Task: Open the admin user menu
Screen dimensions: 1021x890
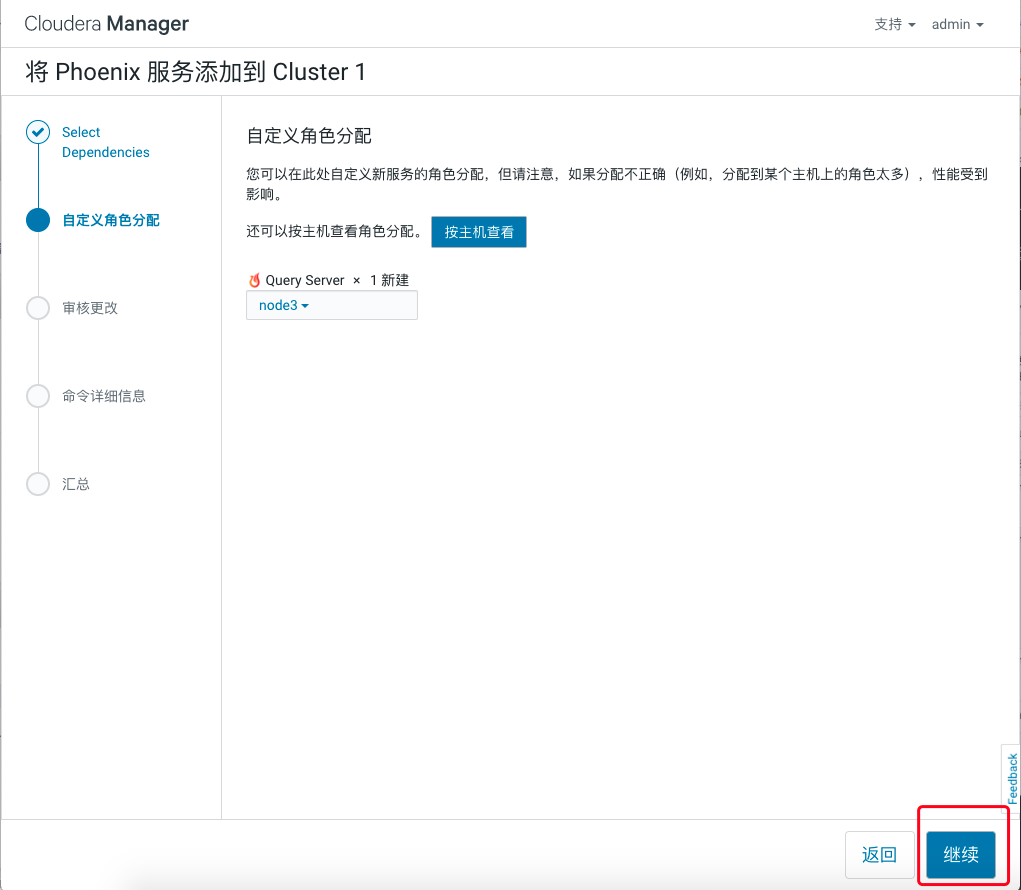Action: (x=957, y=24)
